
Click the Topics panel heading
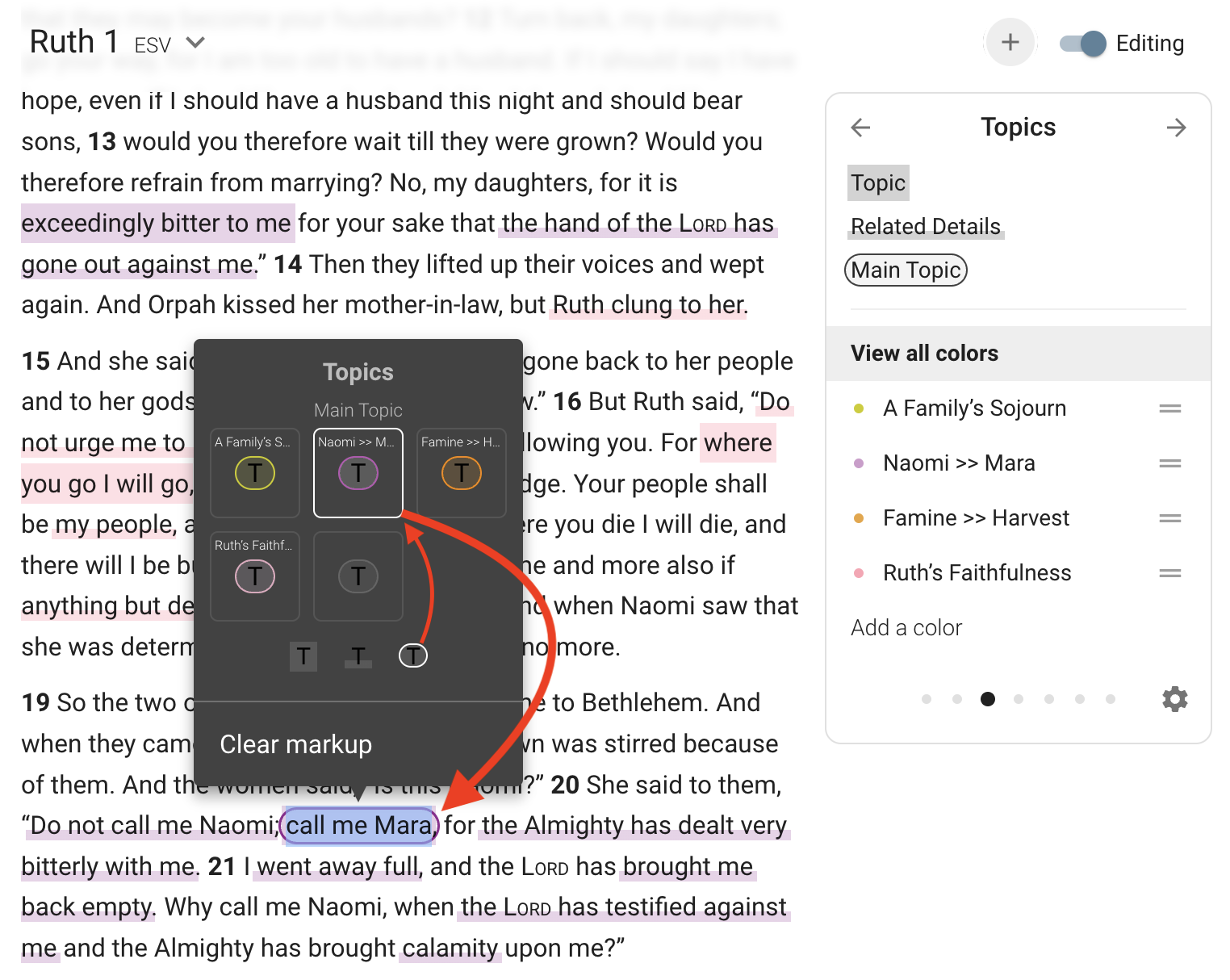coord(1018,128)
